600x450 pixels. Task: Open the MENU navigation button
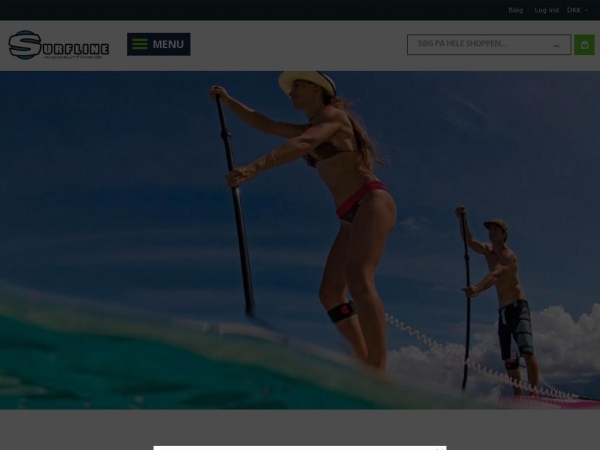point(158,45)
